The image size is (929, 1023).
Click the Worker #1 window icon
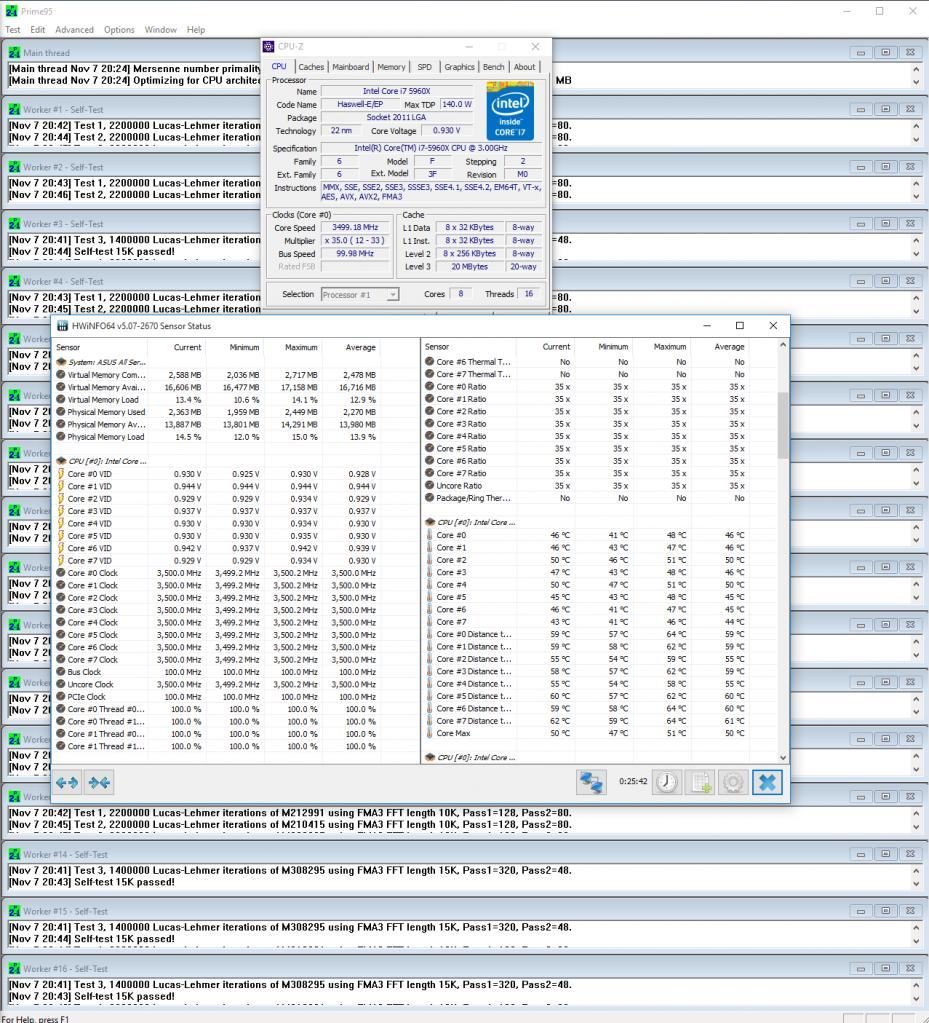pos(14,110)
